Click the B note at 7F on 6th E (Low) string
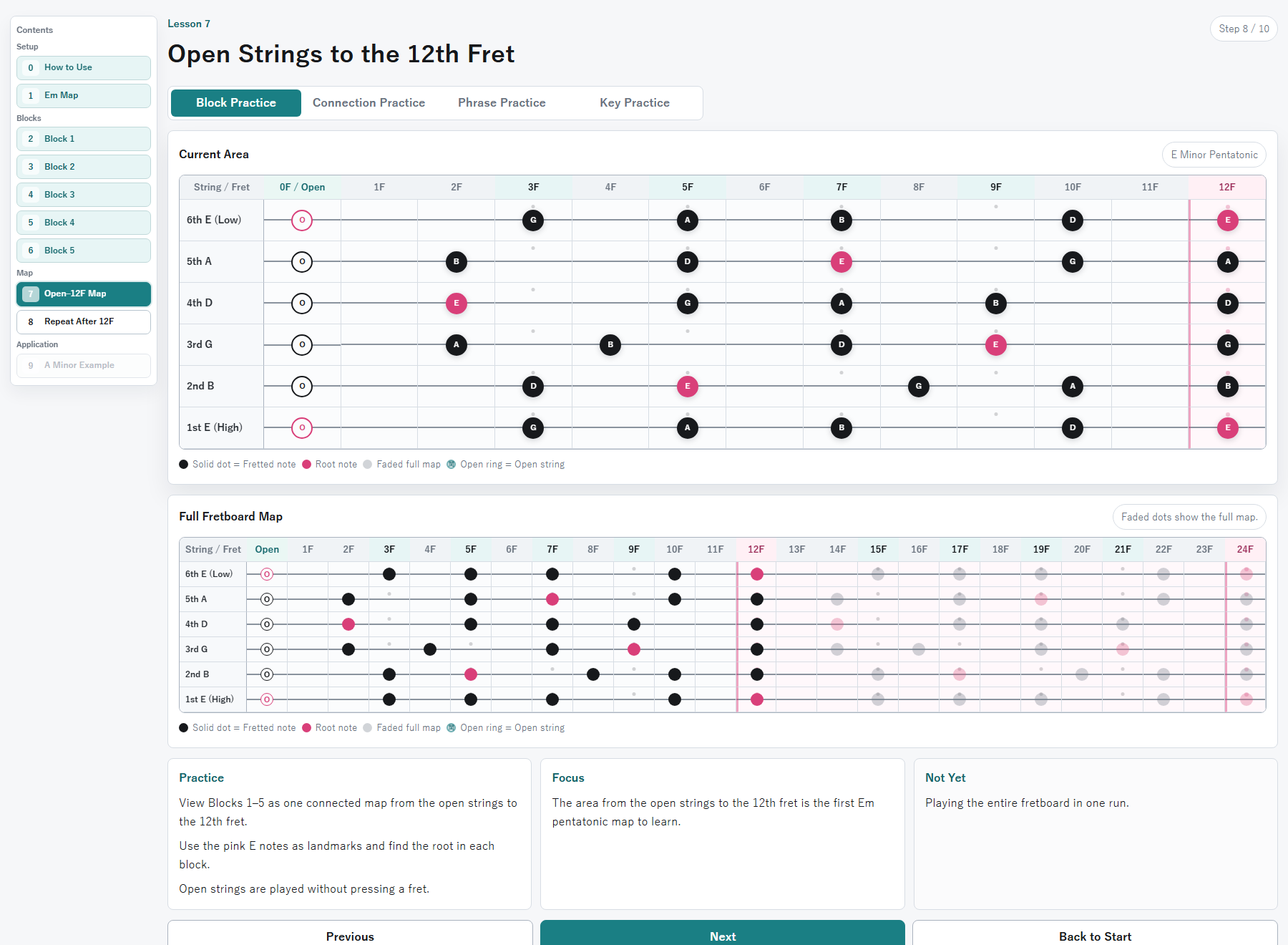 click(x=841, y=220)
